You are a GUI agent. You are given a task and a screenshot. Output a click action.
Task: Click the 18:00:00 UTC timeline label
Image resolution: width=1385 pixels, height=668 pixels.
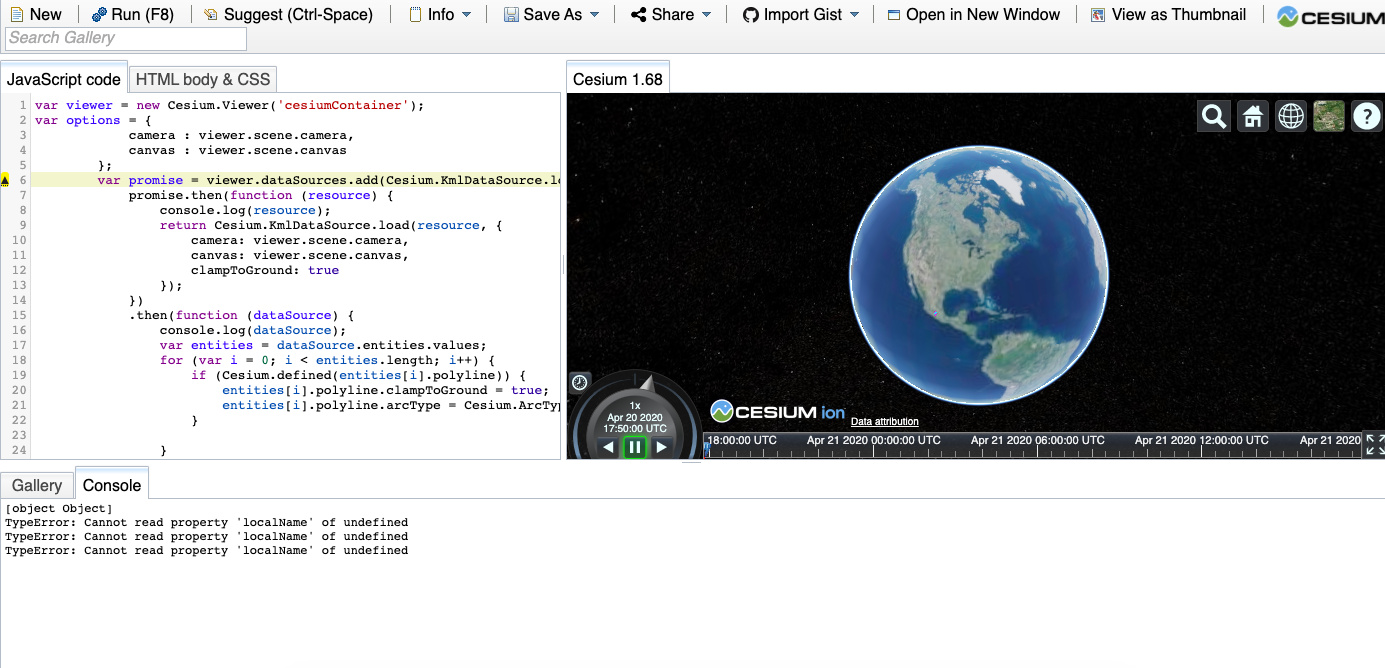(742, 440)
